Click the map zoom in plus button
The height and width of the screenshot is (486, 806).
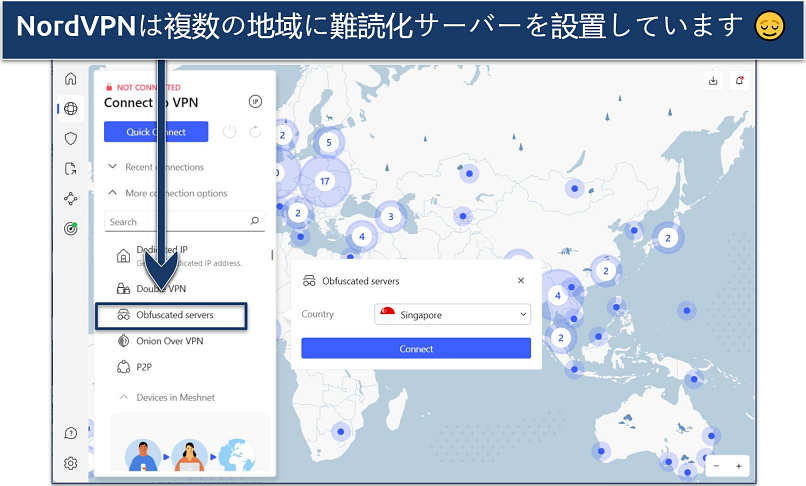tap(739, 466)
